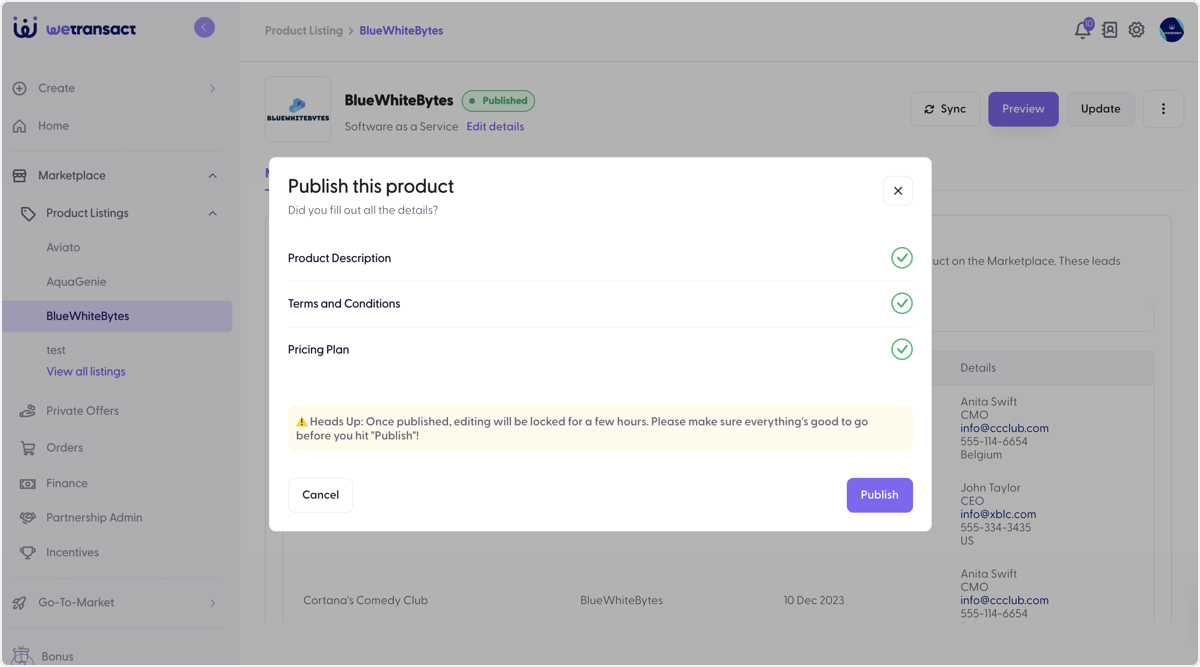Open the View all listings link

coord(86,371)
